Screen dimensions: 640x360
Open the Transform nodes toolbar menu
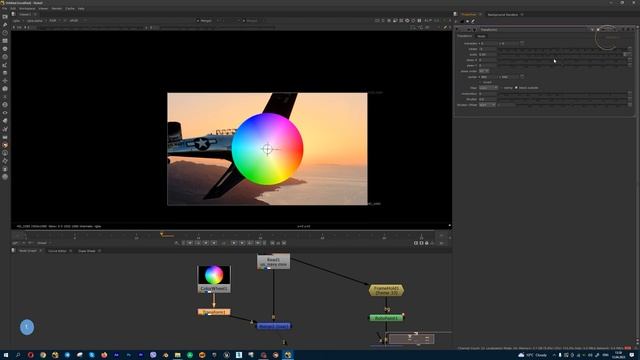pyautogui.click(x=5, y=81)
